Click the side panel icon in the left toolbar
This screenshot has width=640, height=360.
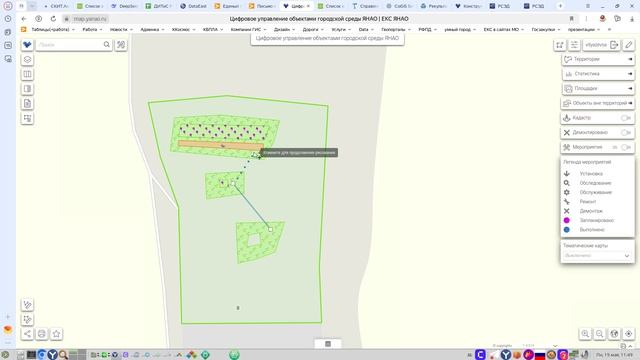27,89
